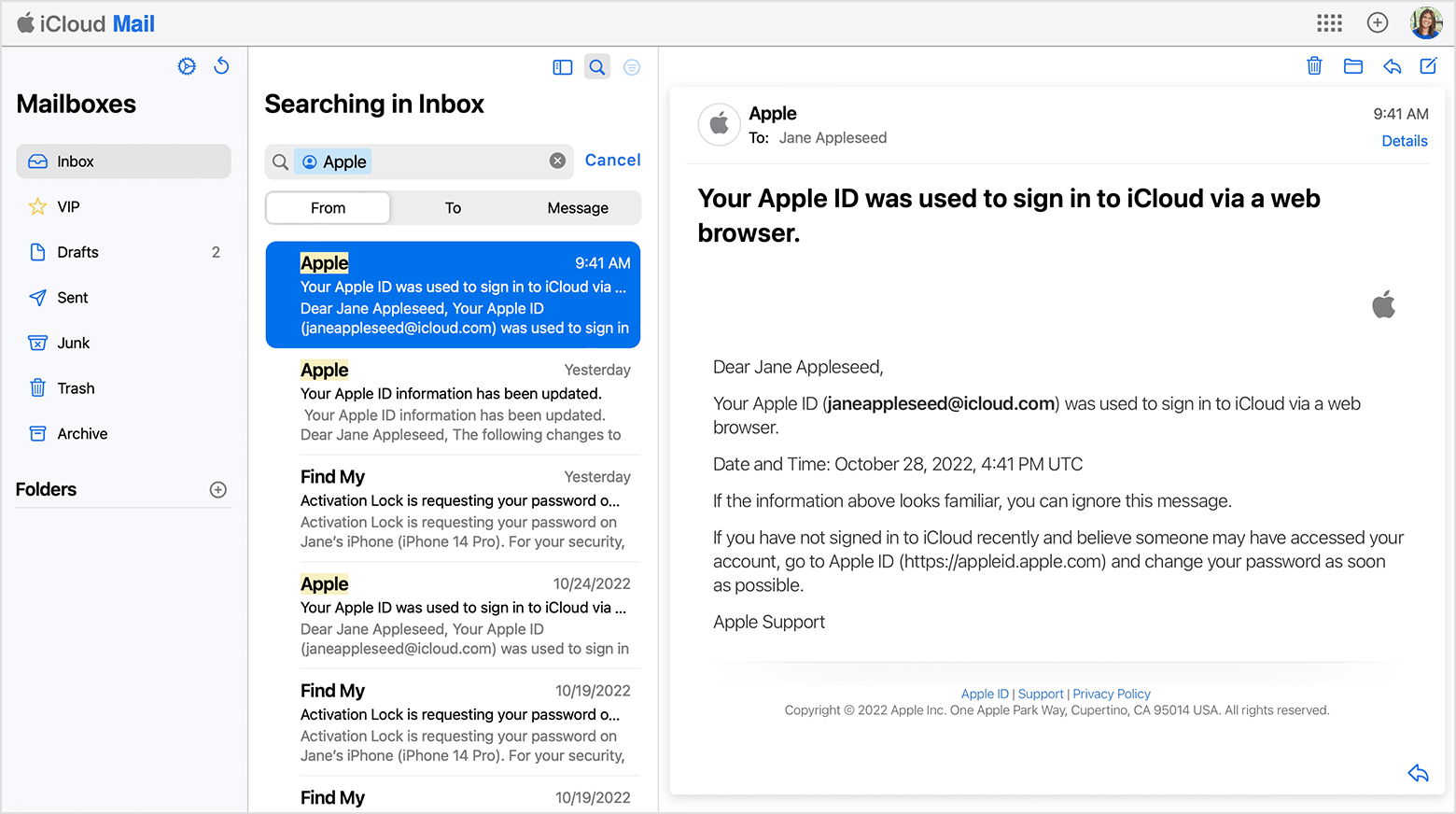Open Apple email dated 10/24/2022
1456x814 pixels.
pyautogui.click(x=453, y=616)
